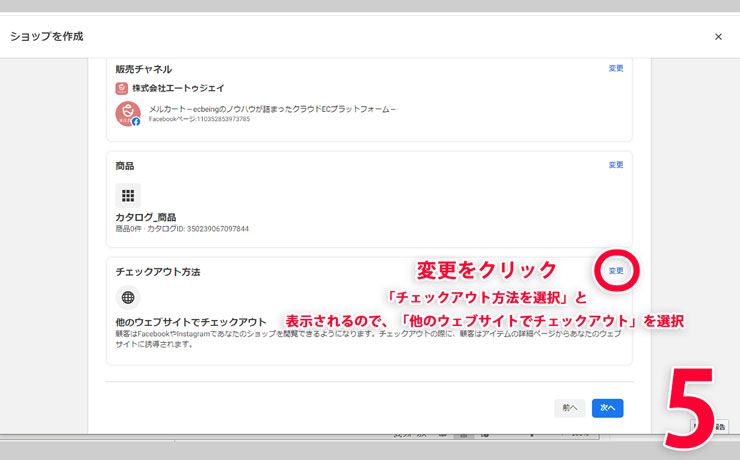Click 変更 link for チェックアウト方法 section
This screenshot has height=460, width=740.
click(x=616, y=271)
